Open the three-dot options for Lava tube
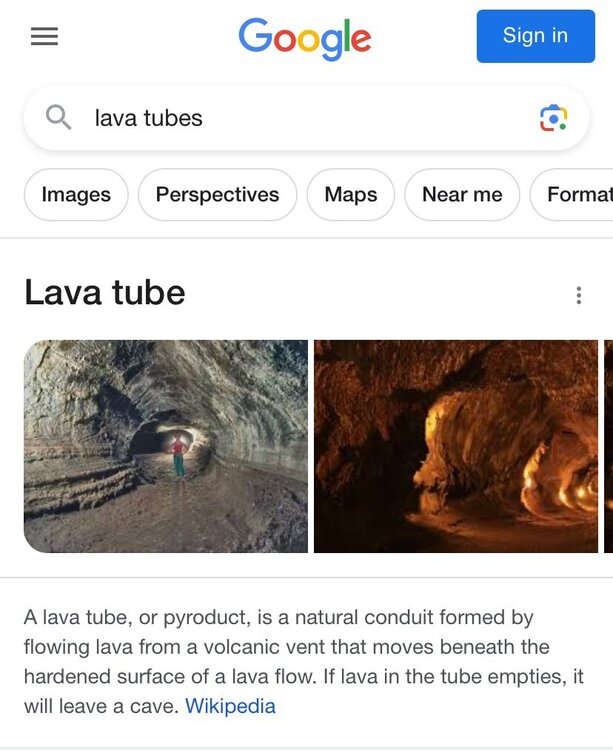613x750 pixels. (x=578, y=295)
